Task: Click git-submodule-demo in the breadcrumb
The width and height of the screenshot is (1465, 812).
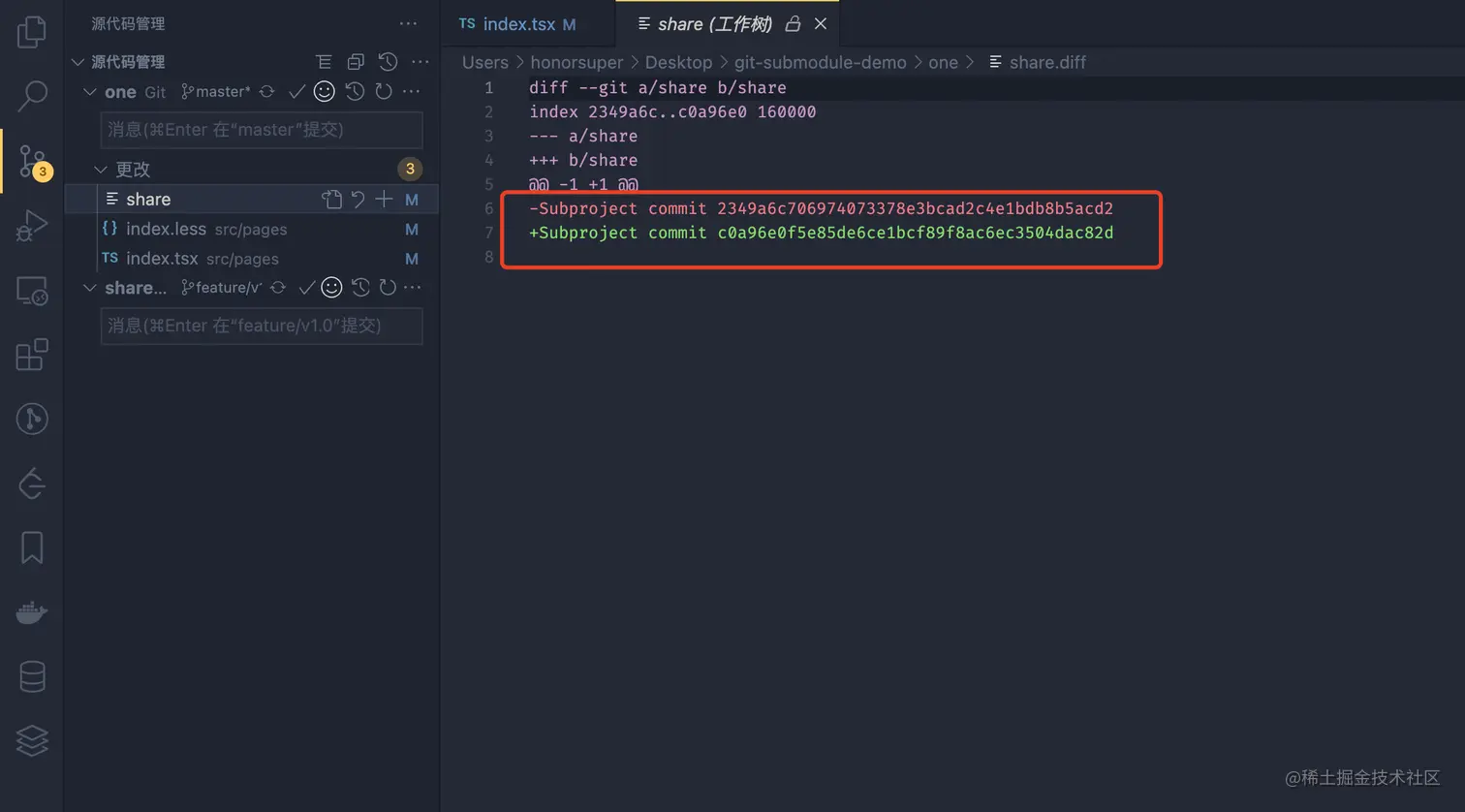Action: [821, 63]
